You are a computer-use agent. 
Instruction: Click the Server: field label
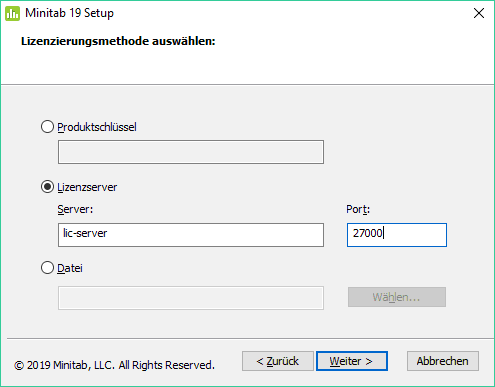pos(75,209)
